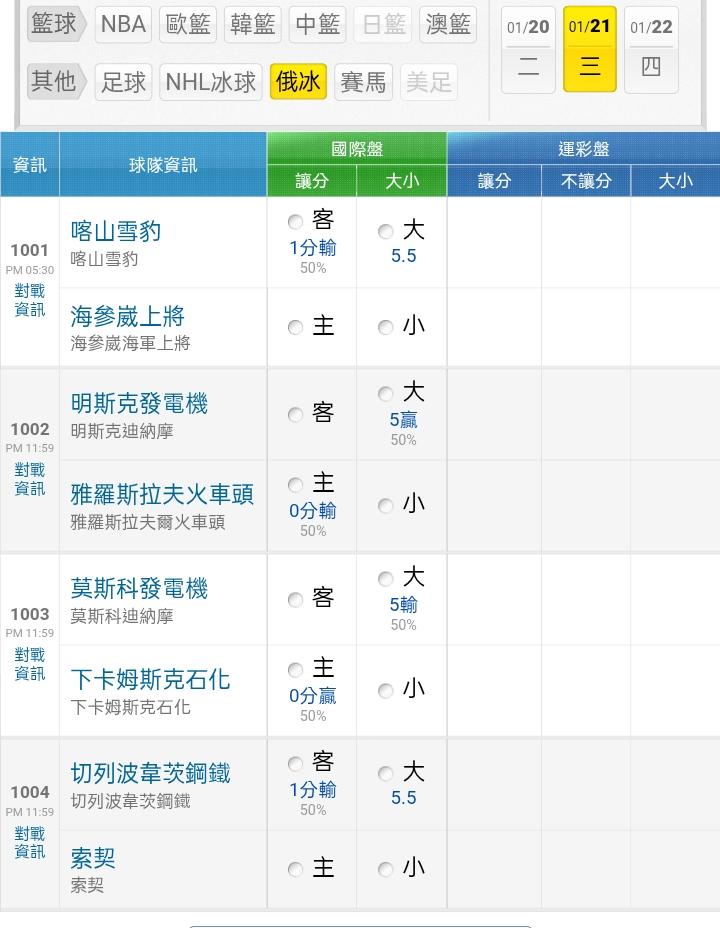
Task: Open team link 明斯克發電機
Action: coord(139,404)
